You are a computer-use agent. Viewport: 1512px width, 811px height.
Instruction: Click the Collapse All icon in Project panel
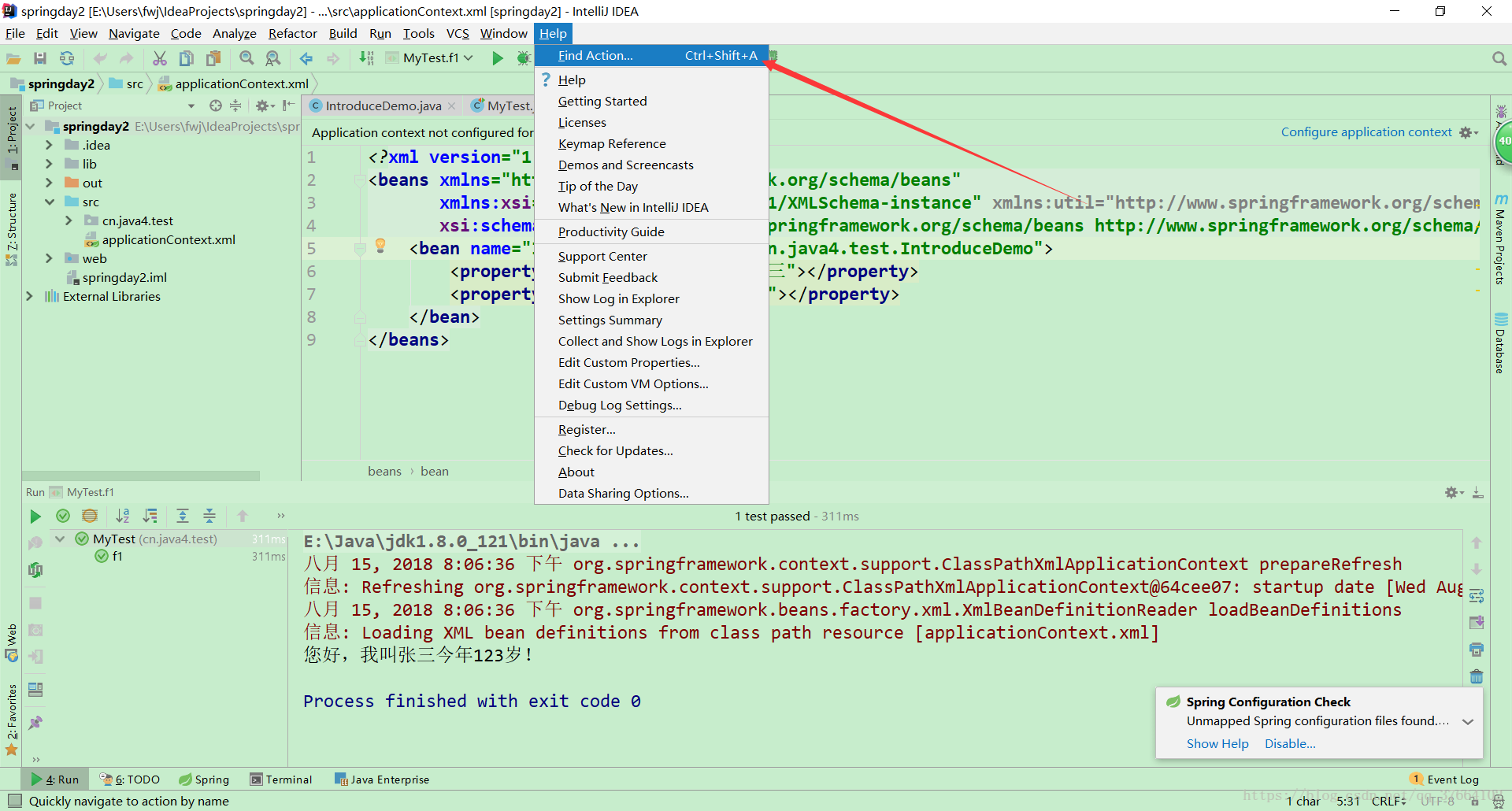pyautogui.click(x=235, y=106)
